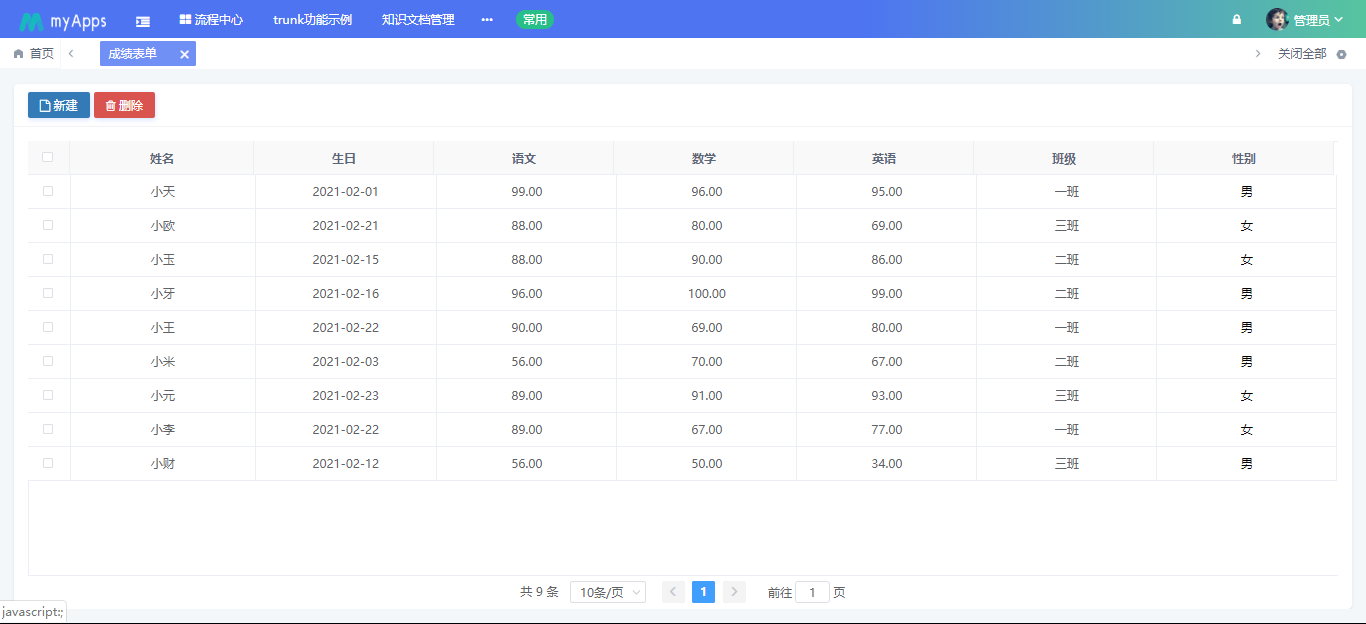1366x624 pixels.
Task: Click the circled close icon beside 关闭全部
Action: point(1342,54)
